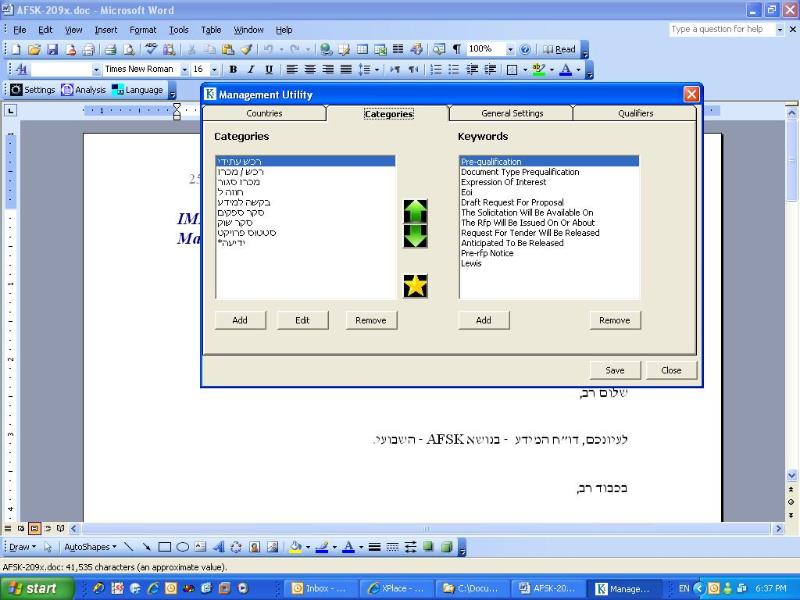The height and width of the screenshot is (600, 800).
Task: Paste clipboard contents via the toolbar icon
Action: click(x=228, y=49)
